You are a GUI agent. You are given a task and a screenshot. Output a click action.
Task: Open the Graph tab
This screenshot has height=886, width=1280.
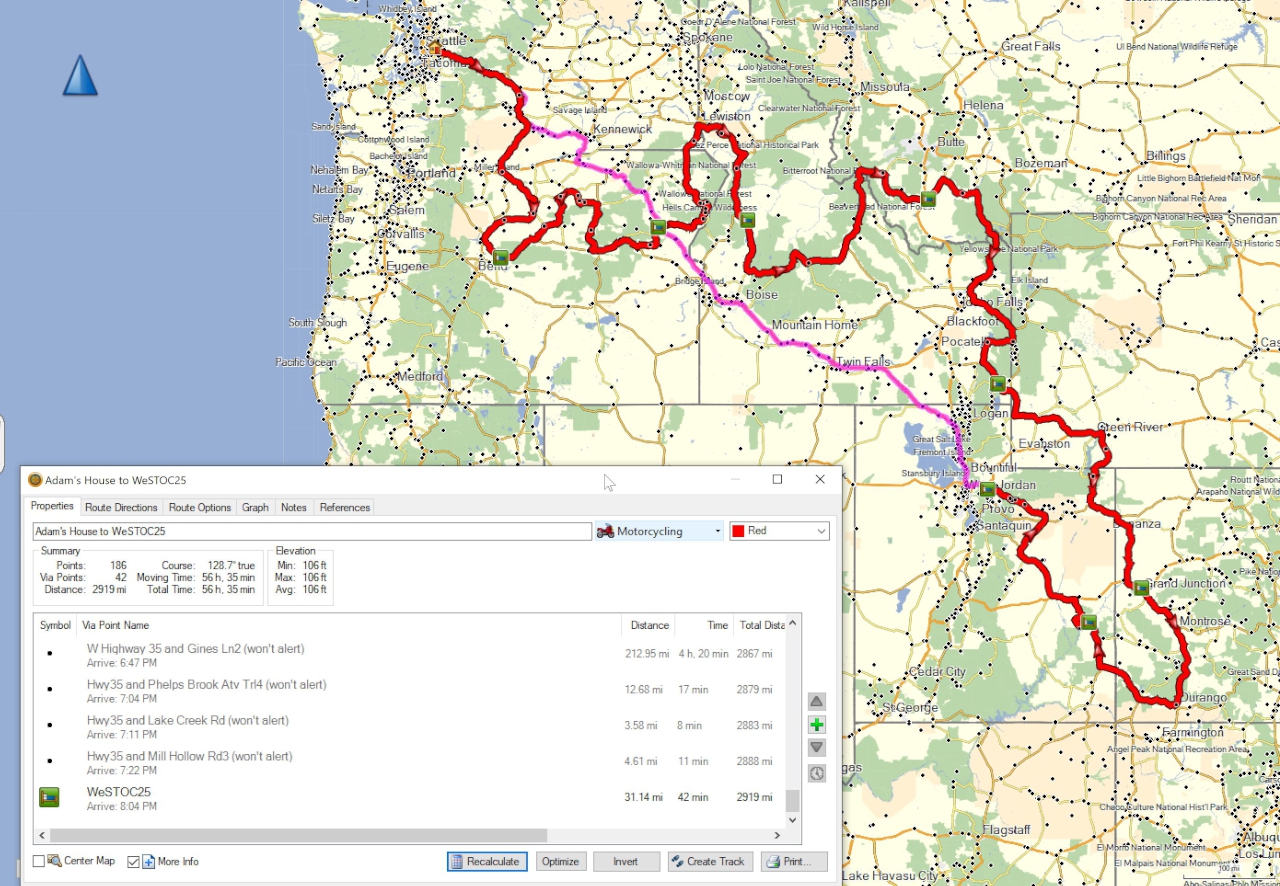pyautogui.click(x=255, y=507)
